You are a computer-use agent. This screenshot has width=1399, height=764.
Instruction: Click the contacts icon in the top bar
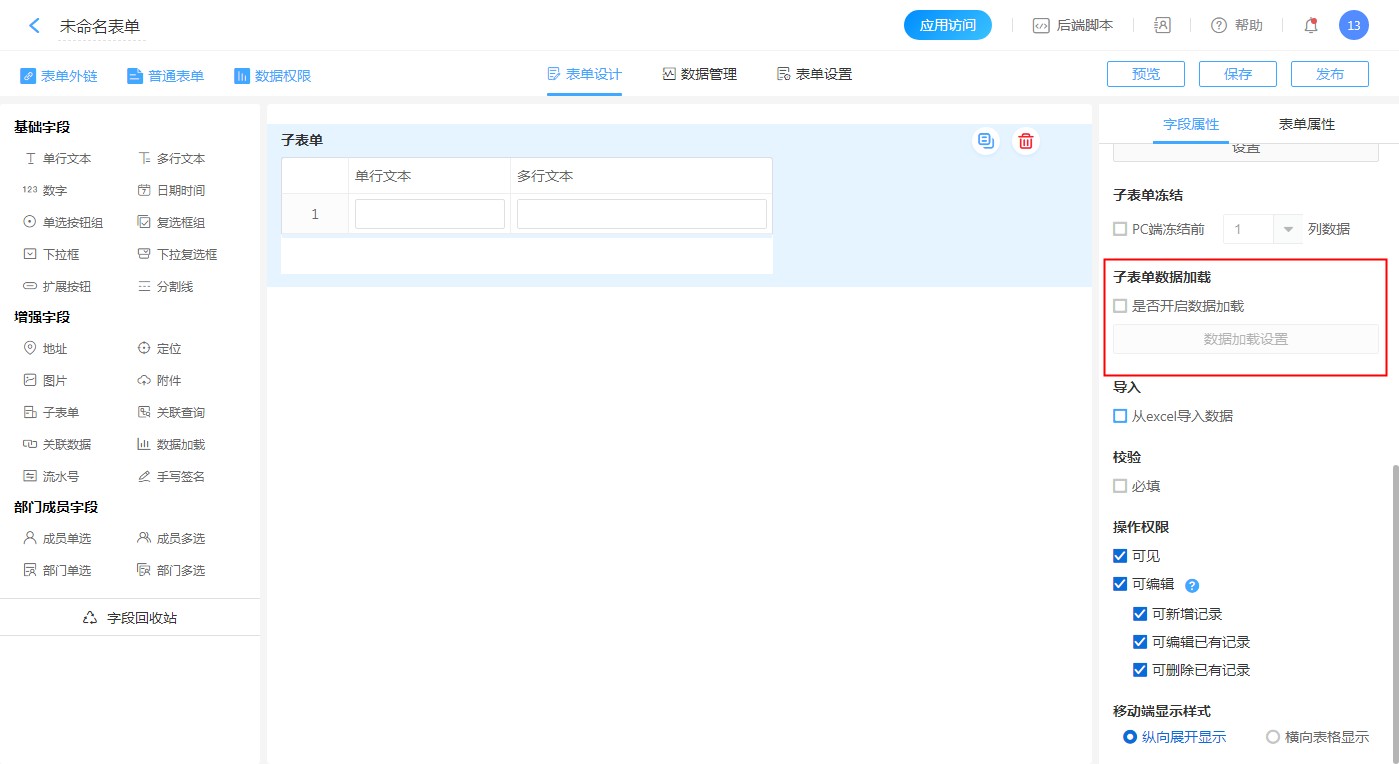coord(1162,26)
